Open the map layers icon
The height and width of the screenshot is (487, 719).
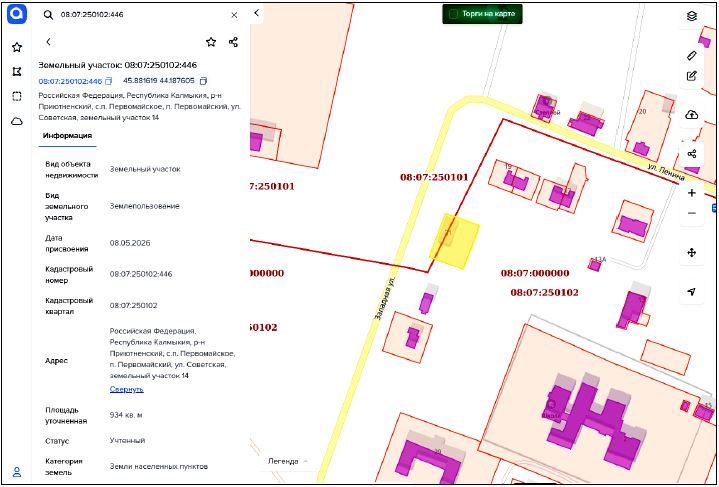tap(691, 16)
